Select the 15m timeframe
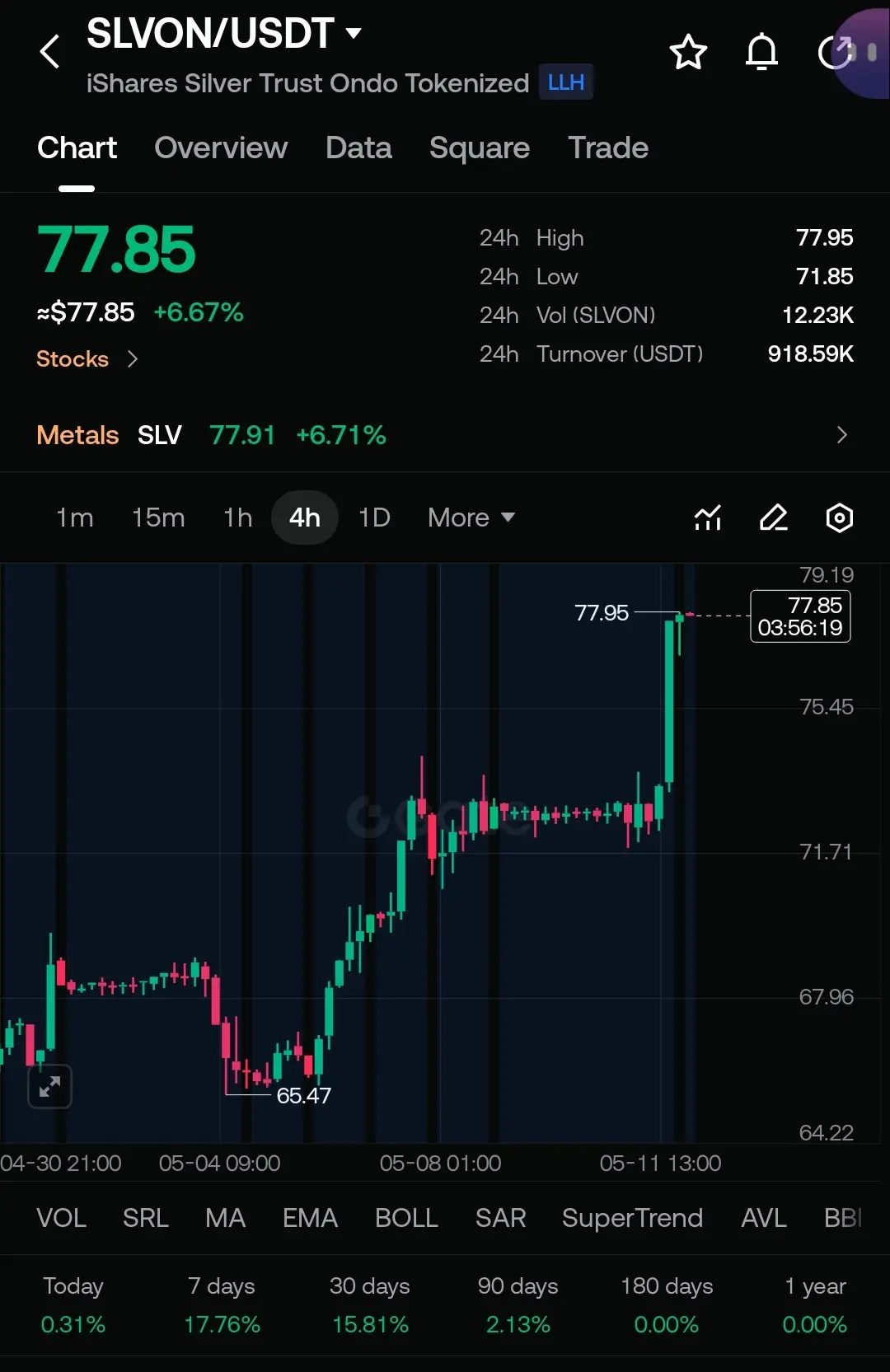Viewport: 890px width, 1372px height. (158, 517)
